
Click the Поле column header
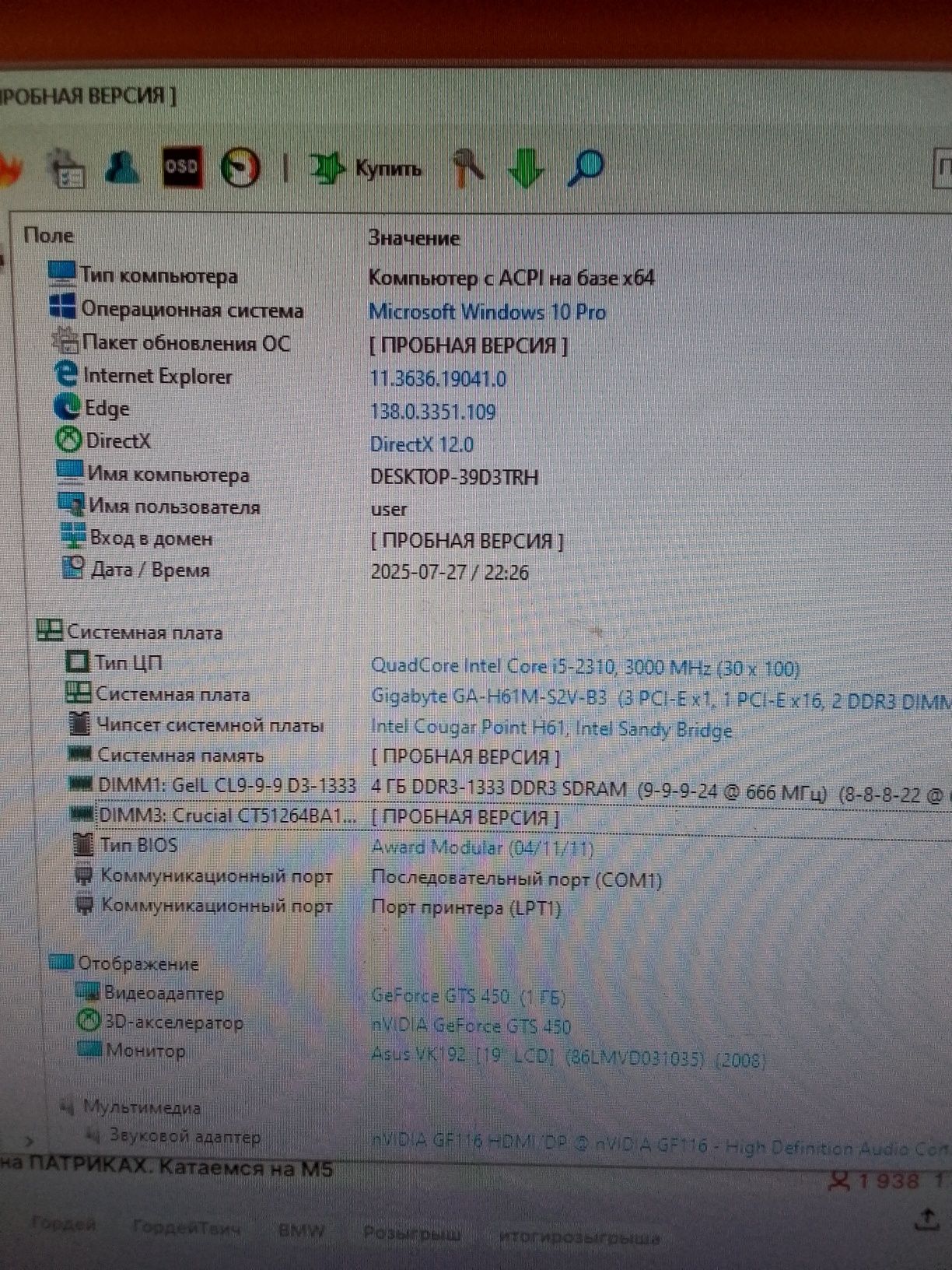pyautogui.click(x=49, y=235)
